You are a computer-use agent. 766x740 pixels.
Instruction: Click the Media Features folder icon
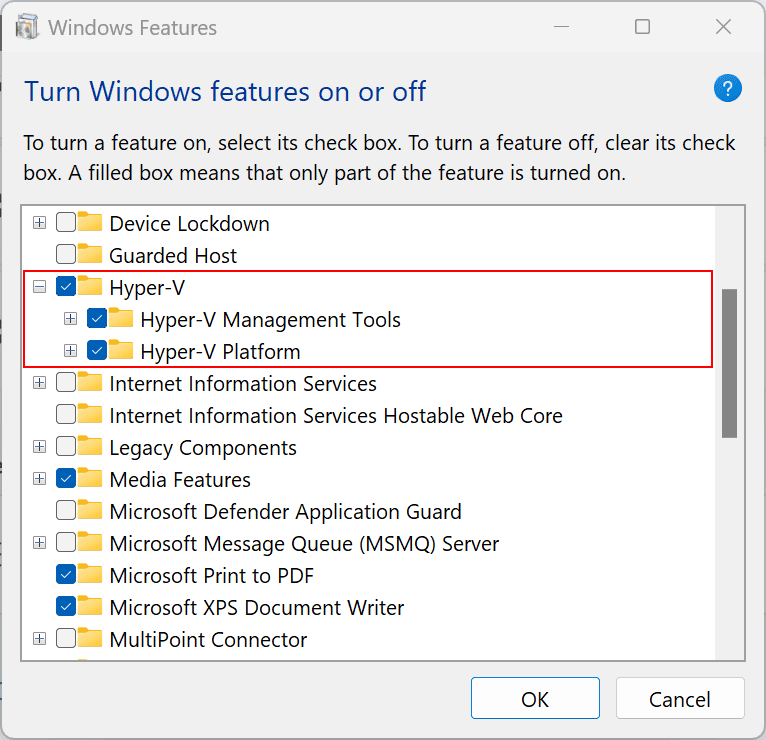pyautogui.click(x=91, y=479)
